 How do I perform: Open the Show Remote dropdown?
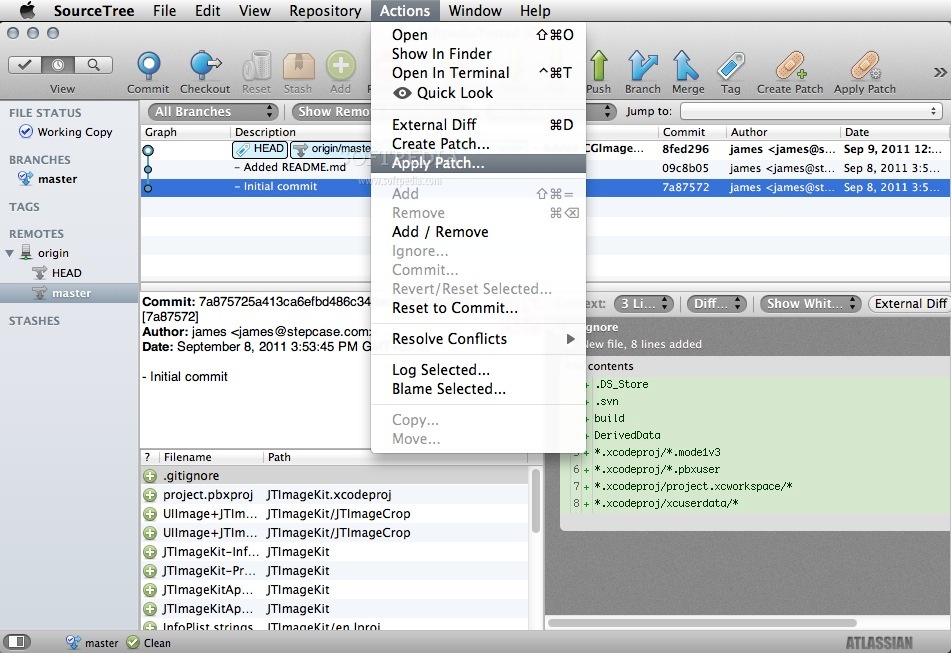(x=332, y=112)
